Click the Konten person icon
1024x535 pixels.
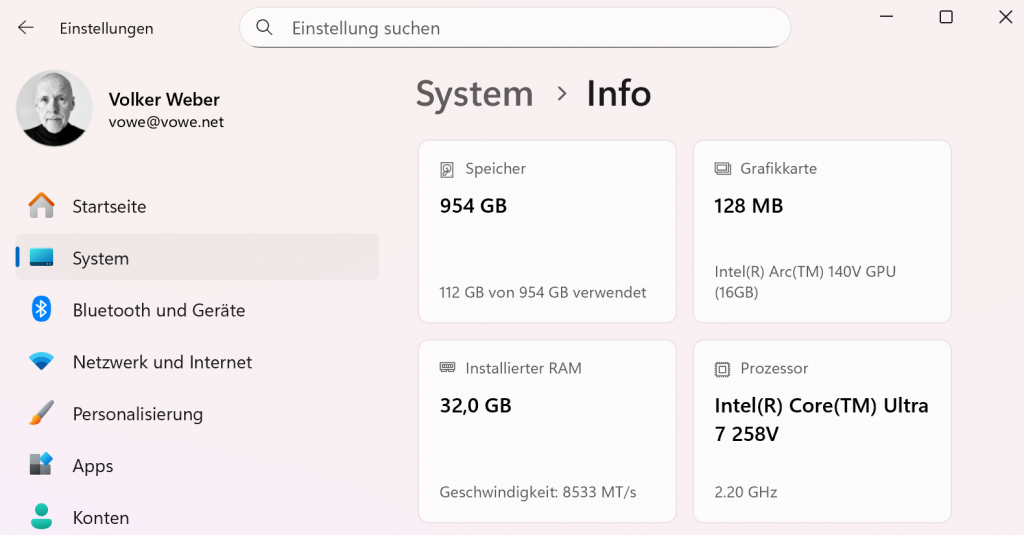[x=41, y=517]
